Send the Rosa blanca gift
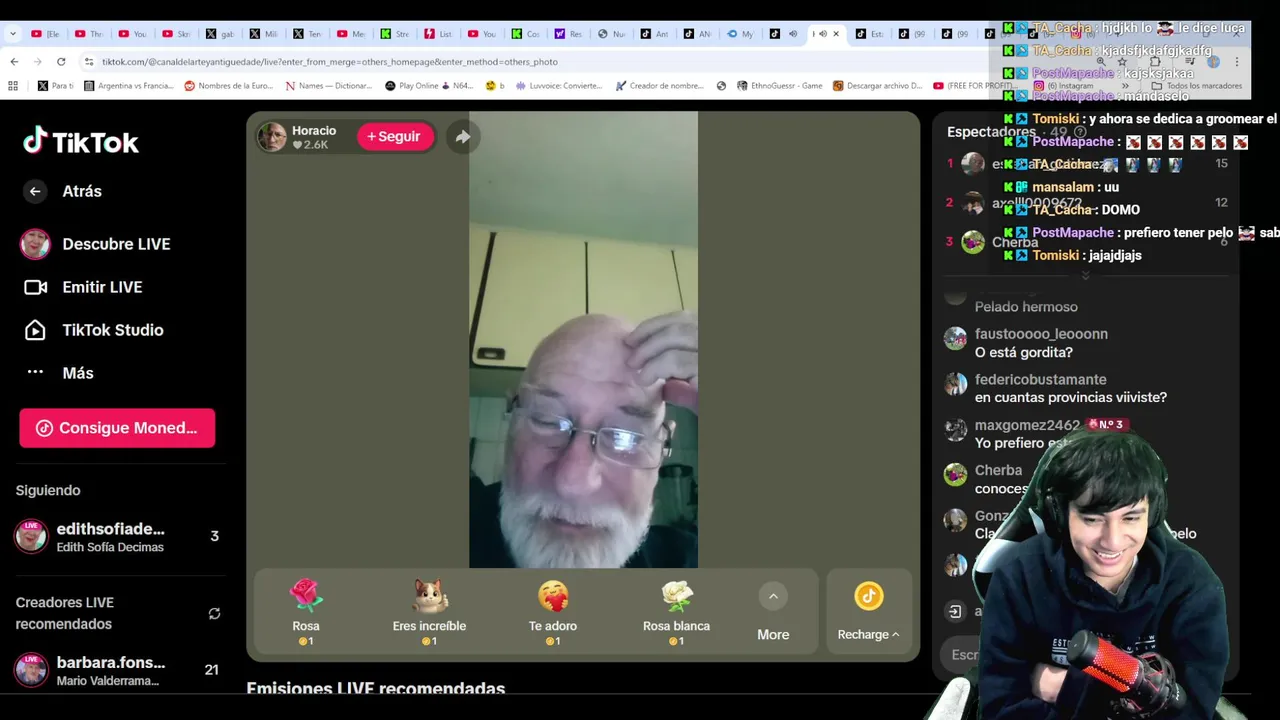The image size is (1280, 720). coord(676,612)
